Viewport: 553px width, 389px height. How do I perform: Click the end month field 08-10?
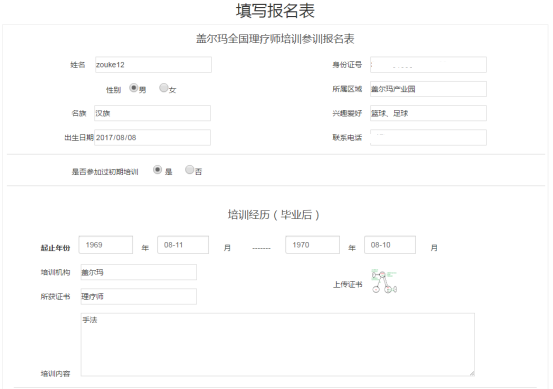coord(390,245)
